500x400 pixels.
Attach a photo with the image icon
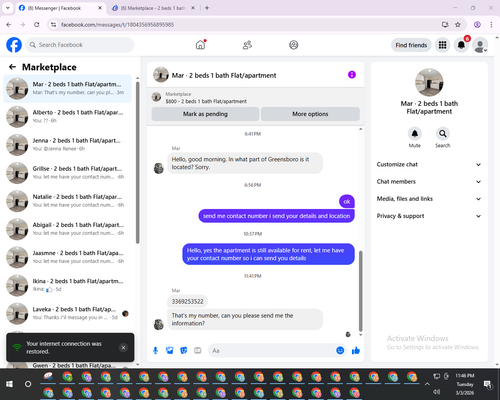pos(170,350)
